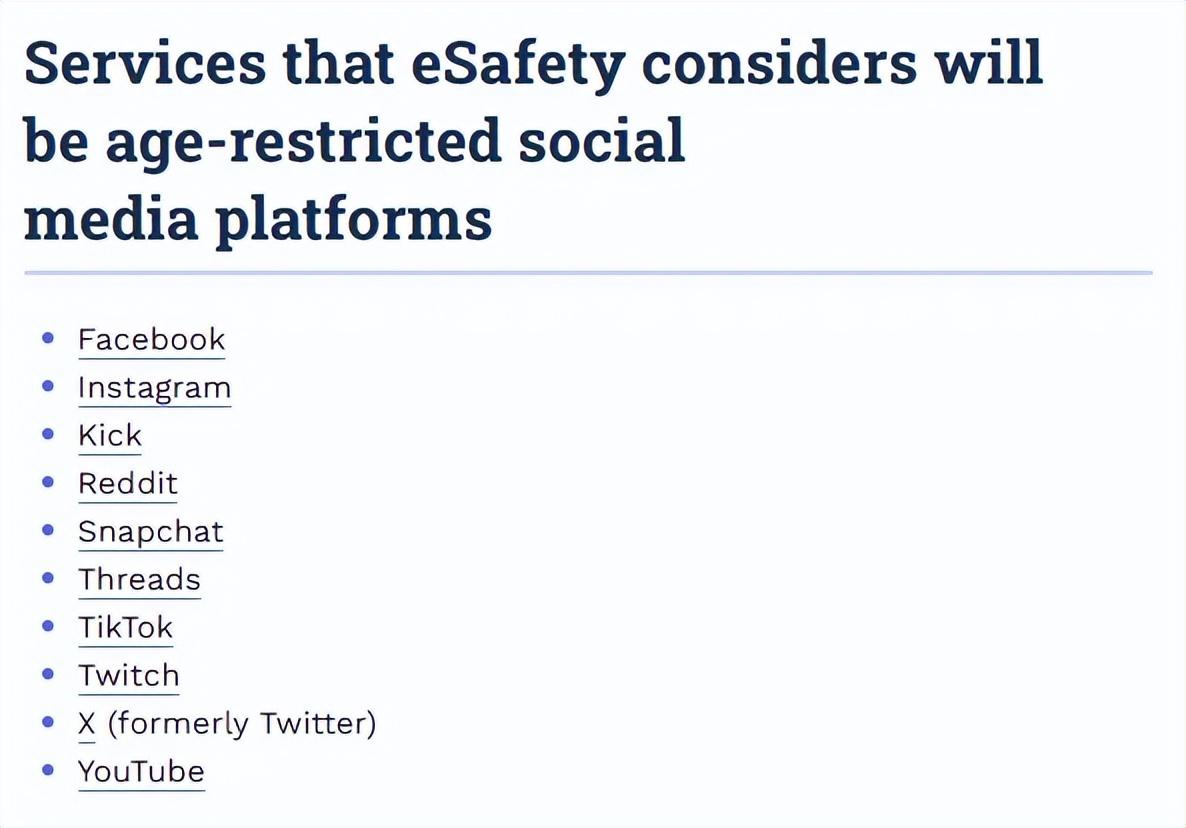Image resolution: width=1186 pixels, height=828 pixels.
Task: Click the bullet dot next to Kick
Action: click(48, 435)
